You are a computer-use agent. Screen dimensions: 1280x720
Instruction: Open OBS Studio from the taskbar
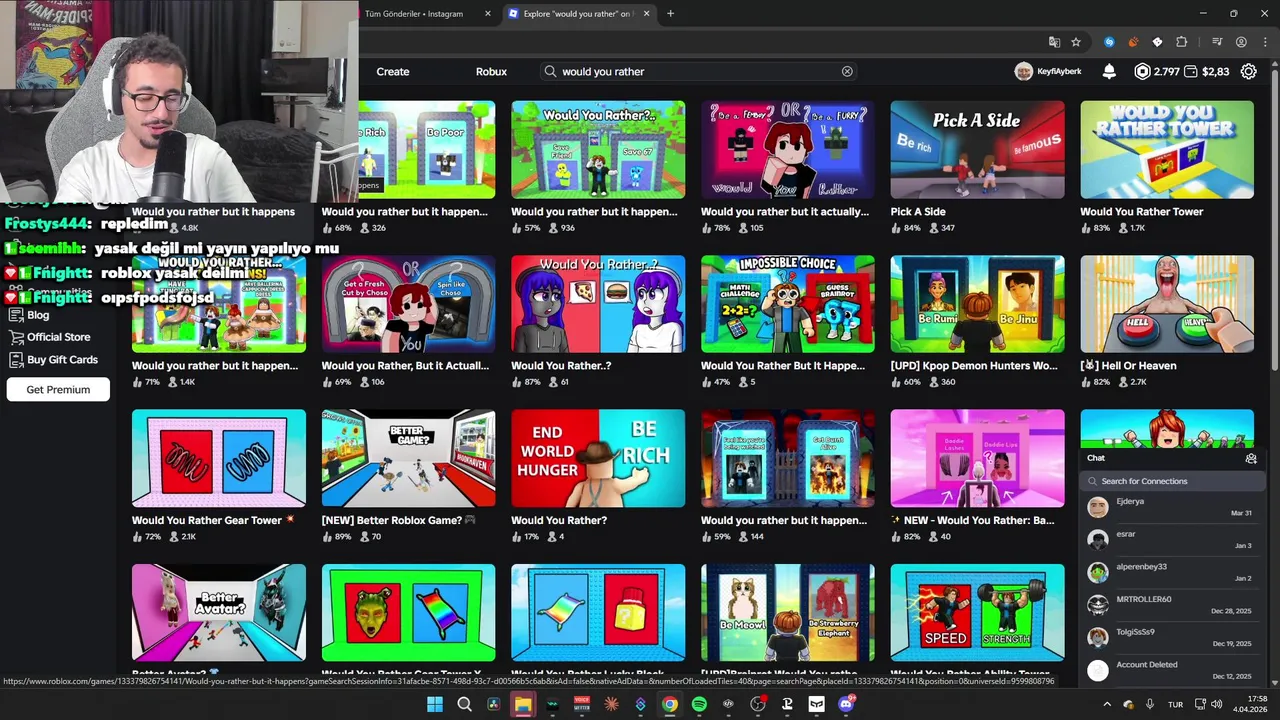[x=758, y=704]
